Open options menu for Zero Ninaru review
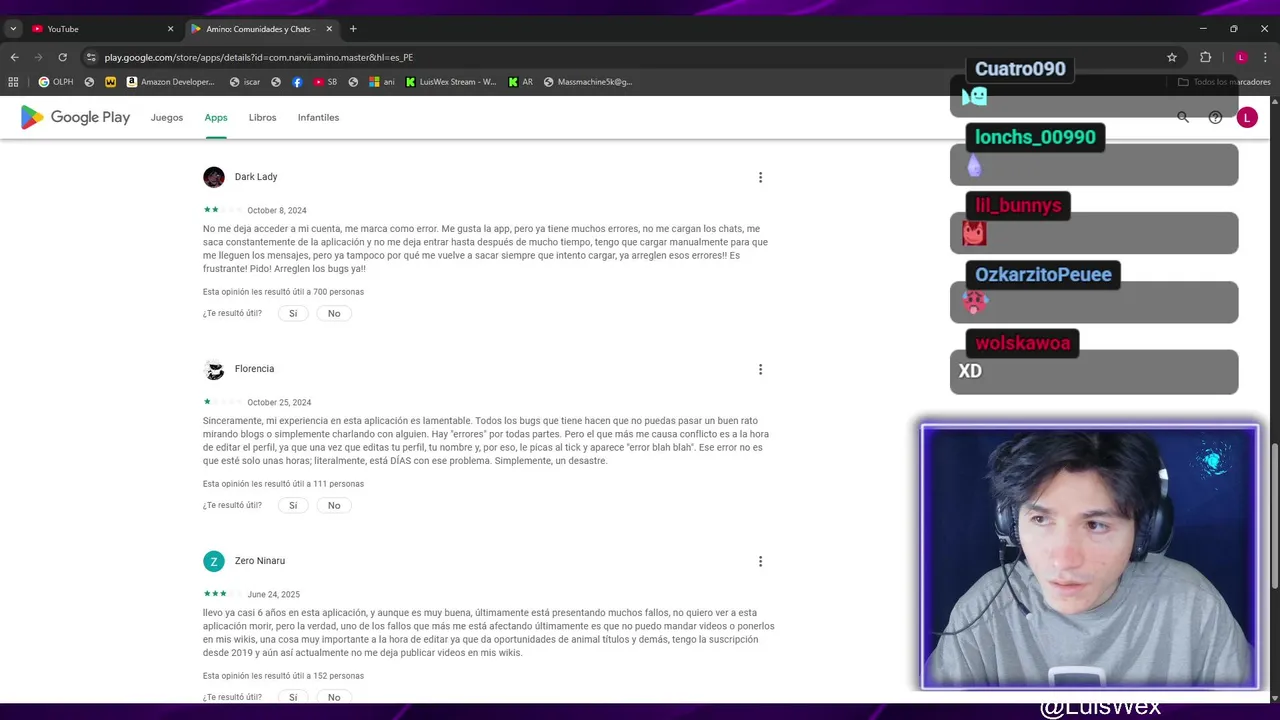 point(760,561)
